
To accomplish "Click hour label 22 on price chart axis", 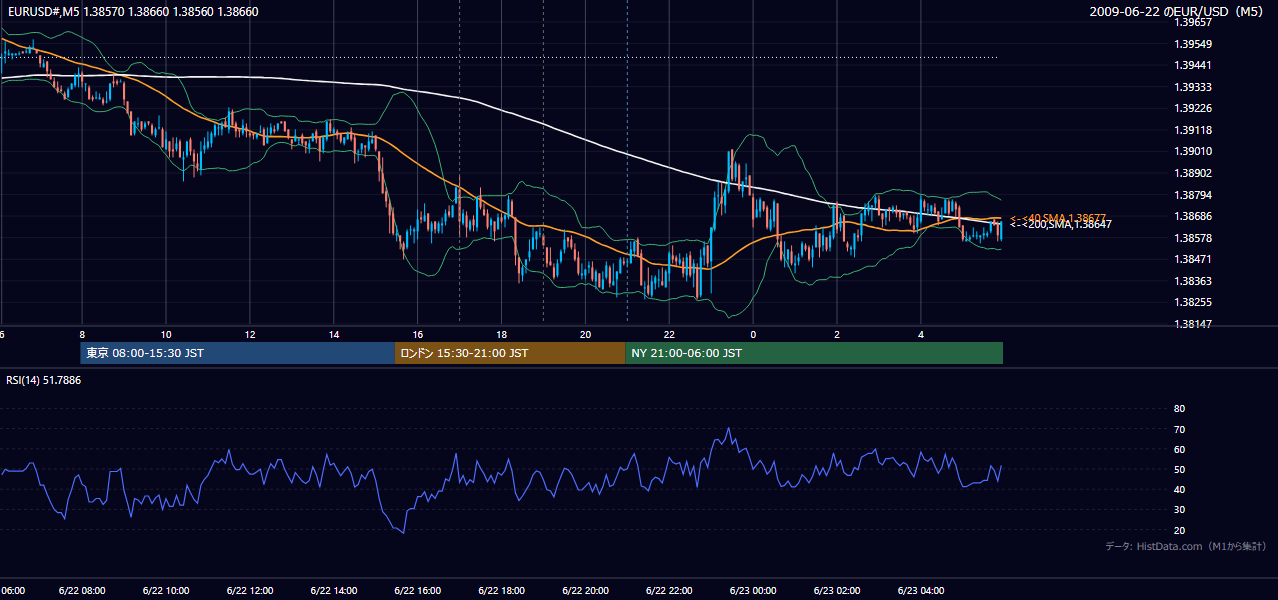I will [670, 334].
